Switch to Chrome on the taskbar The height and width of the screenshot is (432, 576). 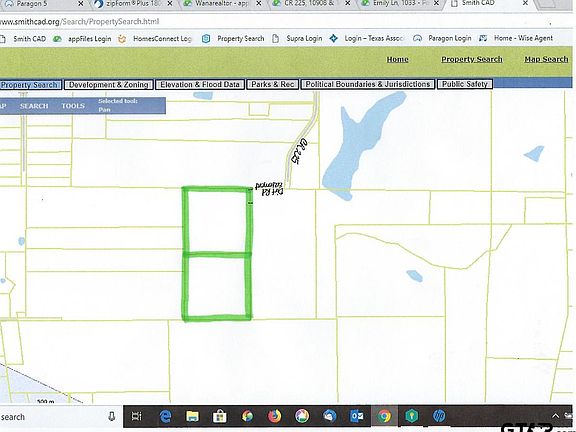[x=384, y=416]
